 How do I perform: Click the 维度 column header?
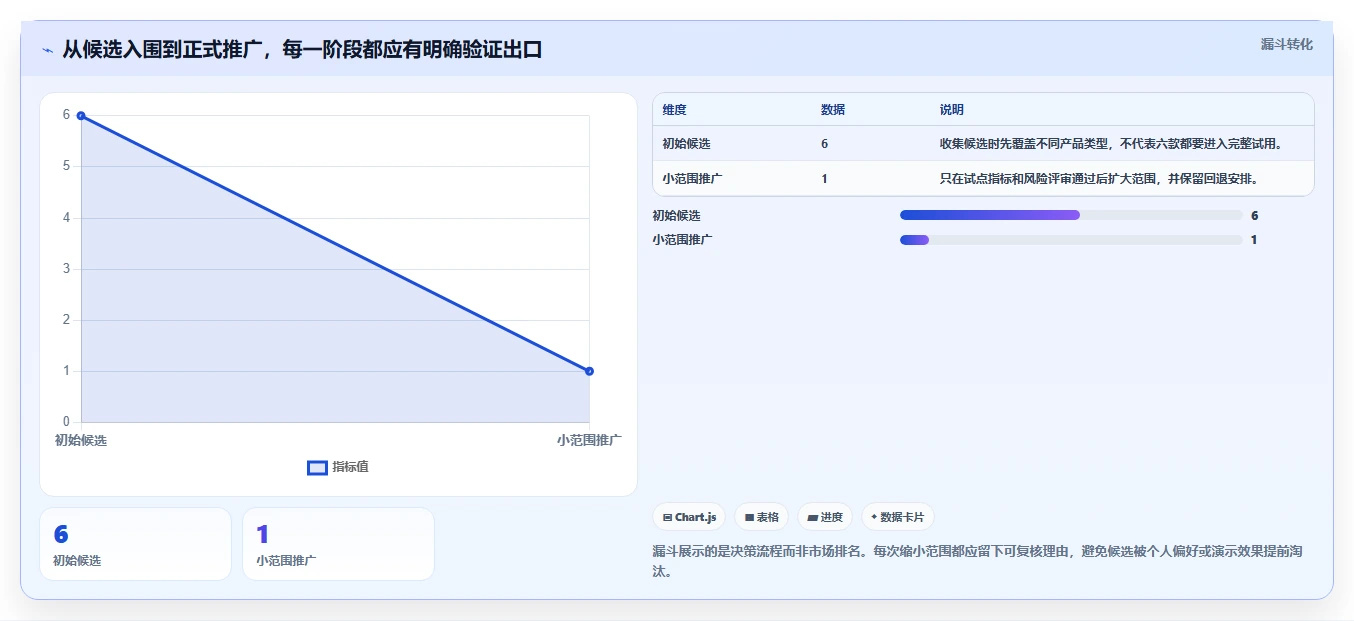tap(674, 110)
